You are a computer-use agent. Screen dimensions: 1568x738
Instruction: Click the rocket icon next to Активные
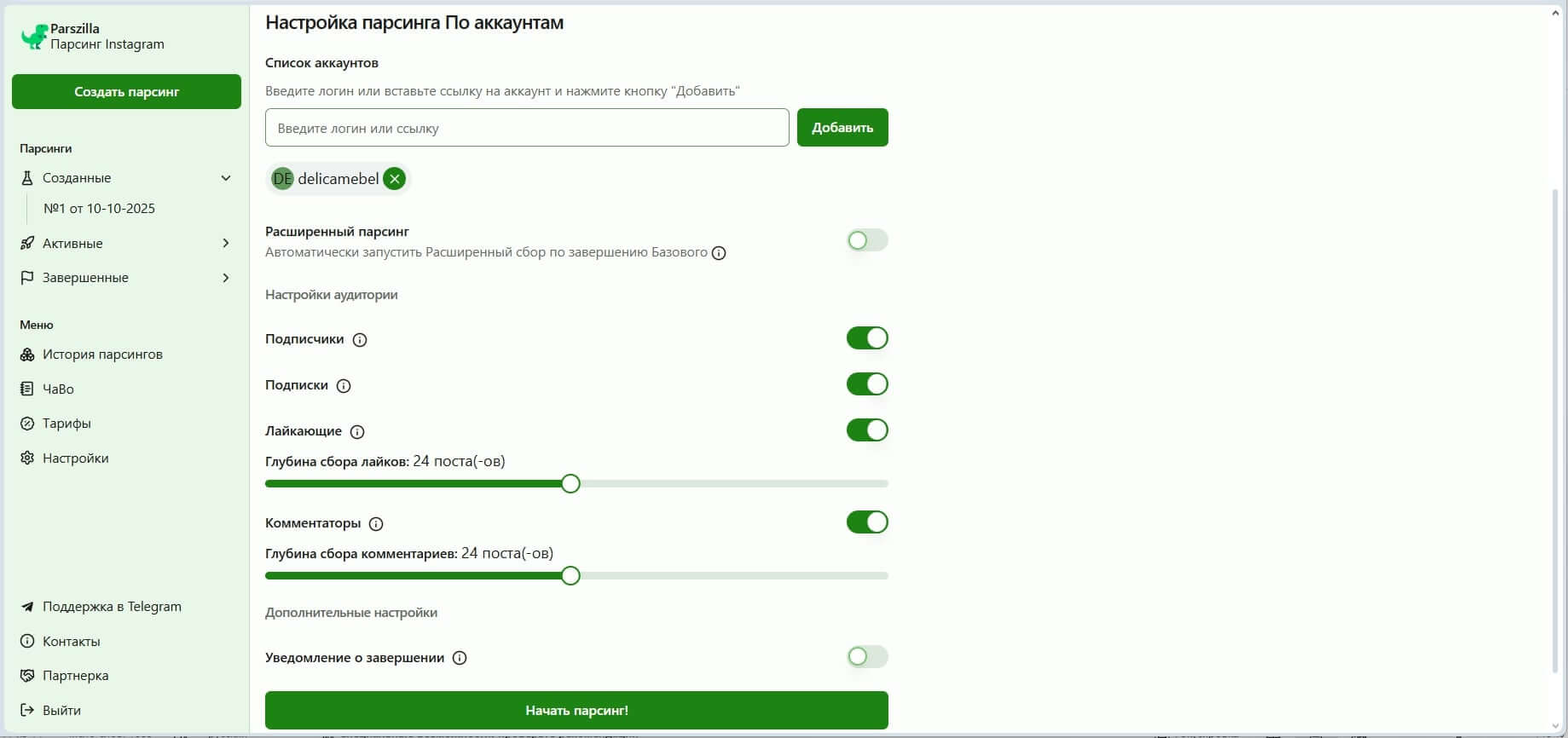[x=27, y=243]
